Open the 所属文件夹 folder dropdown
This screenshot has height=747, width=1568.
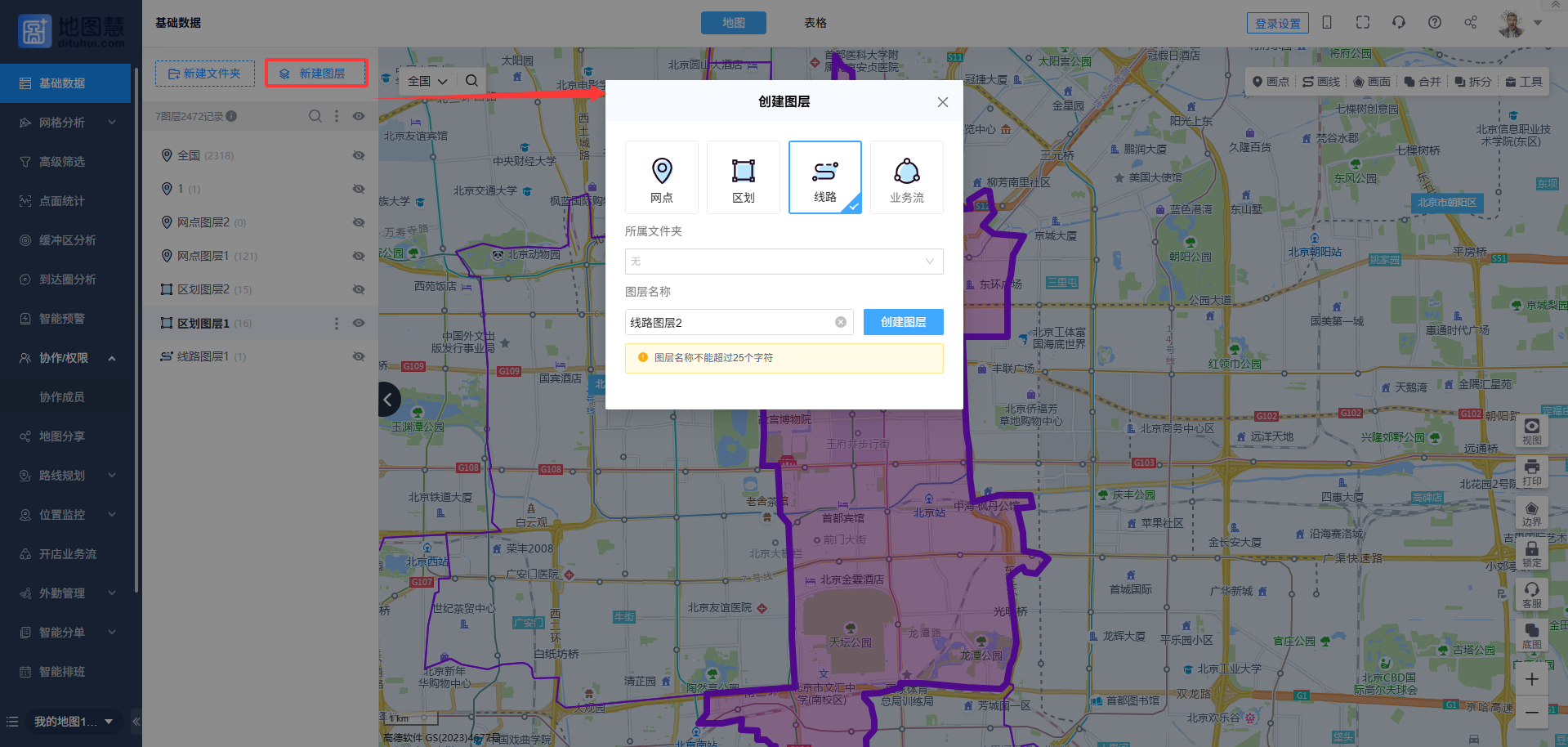click(784, 262)
